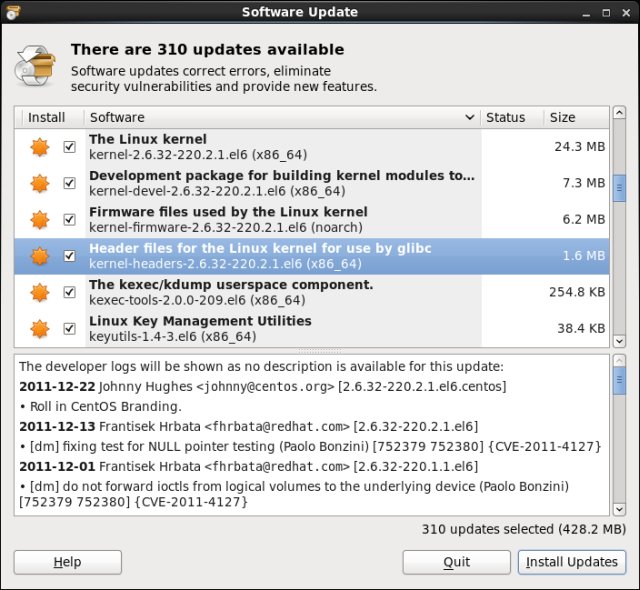Sort list by the Status column header
The width and height of the screenshot is (640, 590).
coord(512,118)
